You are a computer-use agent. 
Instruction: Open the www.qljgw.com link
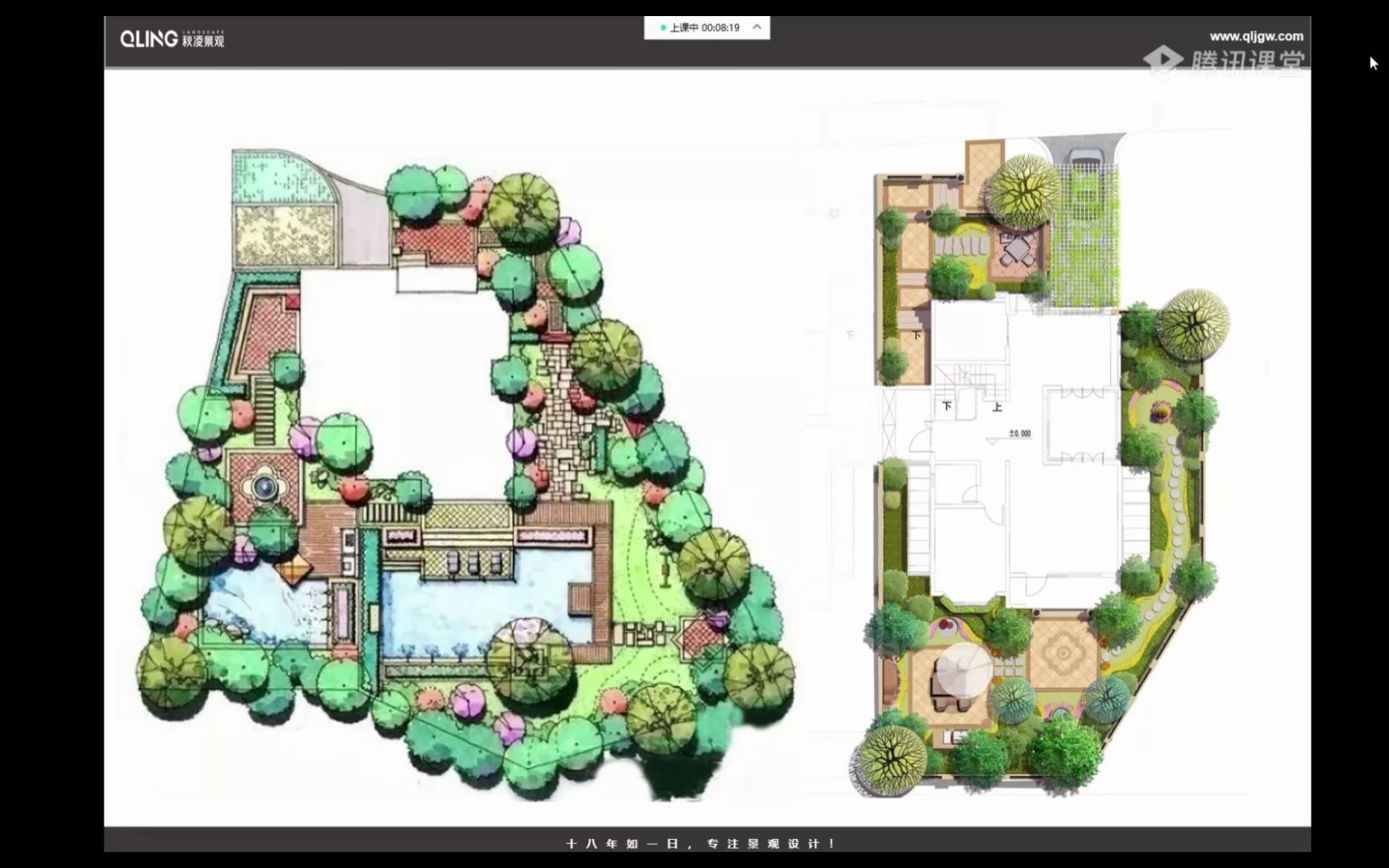tap(1256, 36)
